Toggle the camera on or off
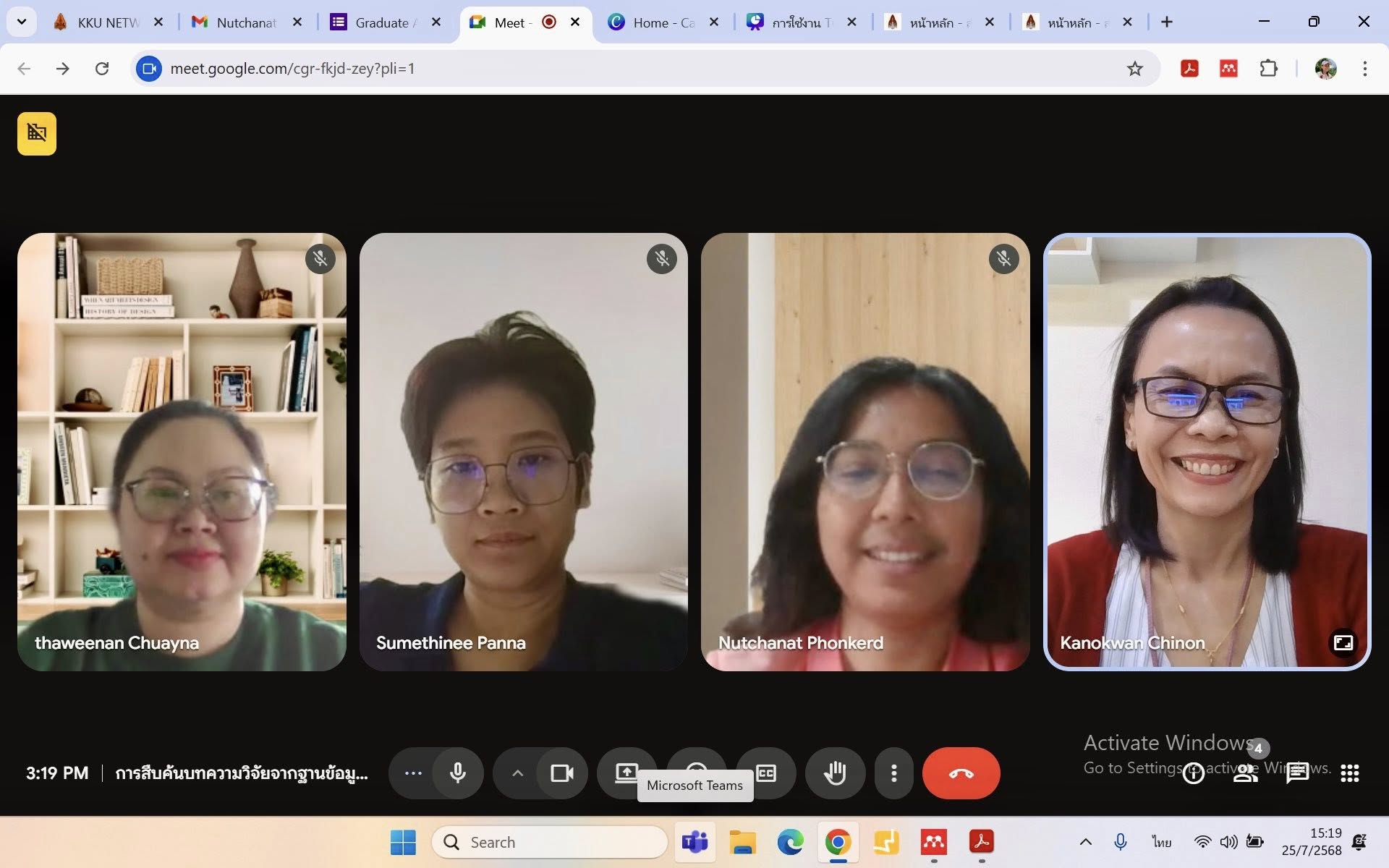The height and width of the screenshot is (868, 1389). 561,773
